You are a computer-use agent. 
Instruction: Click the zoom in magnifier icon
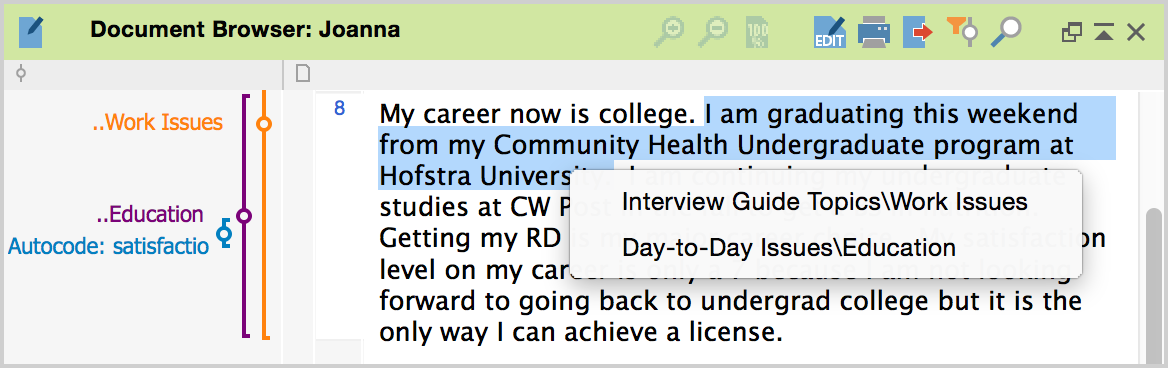coord(669,31)
